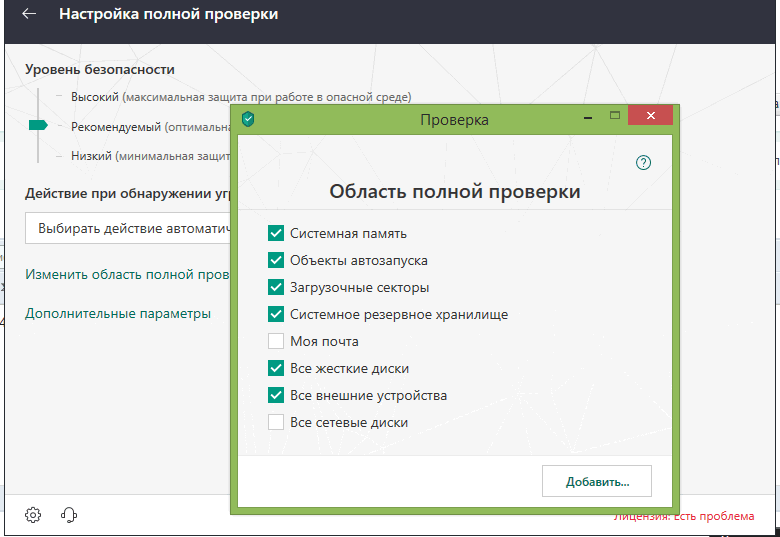Viewport: 780px width, 537px height.
Task: Set the security slider to Низкий
Action: coord(39,156)
